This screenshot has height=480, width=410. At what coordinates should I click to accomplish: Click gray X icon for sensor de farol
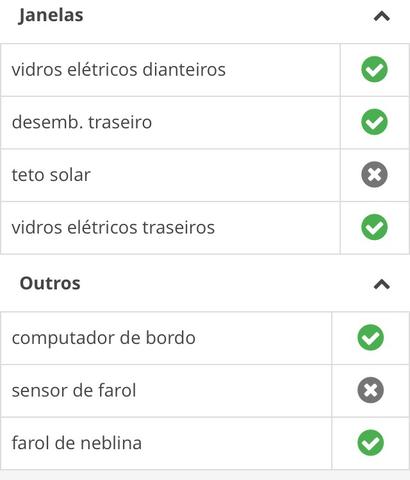coord(371,390)
